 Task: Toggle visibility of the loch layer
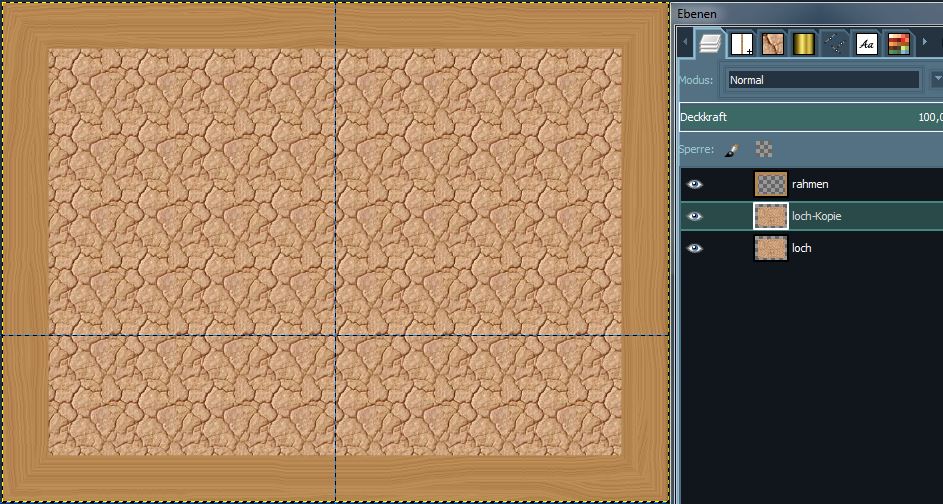pos(695,248)
